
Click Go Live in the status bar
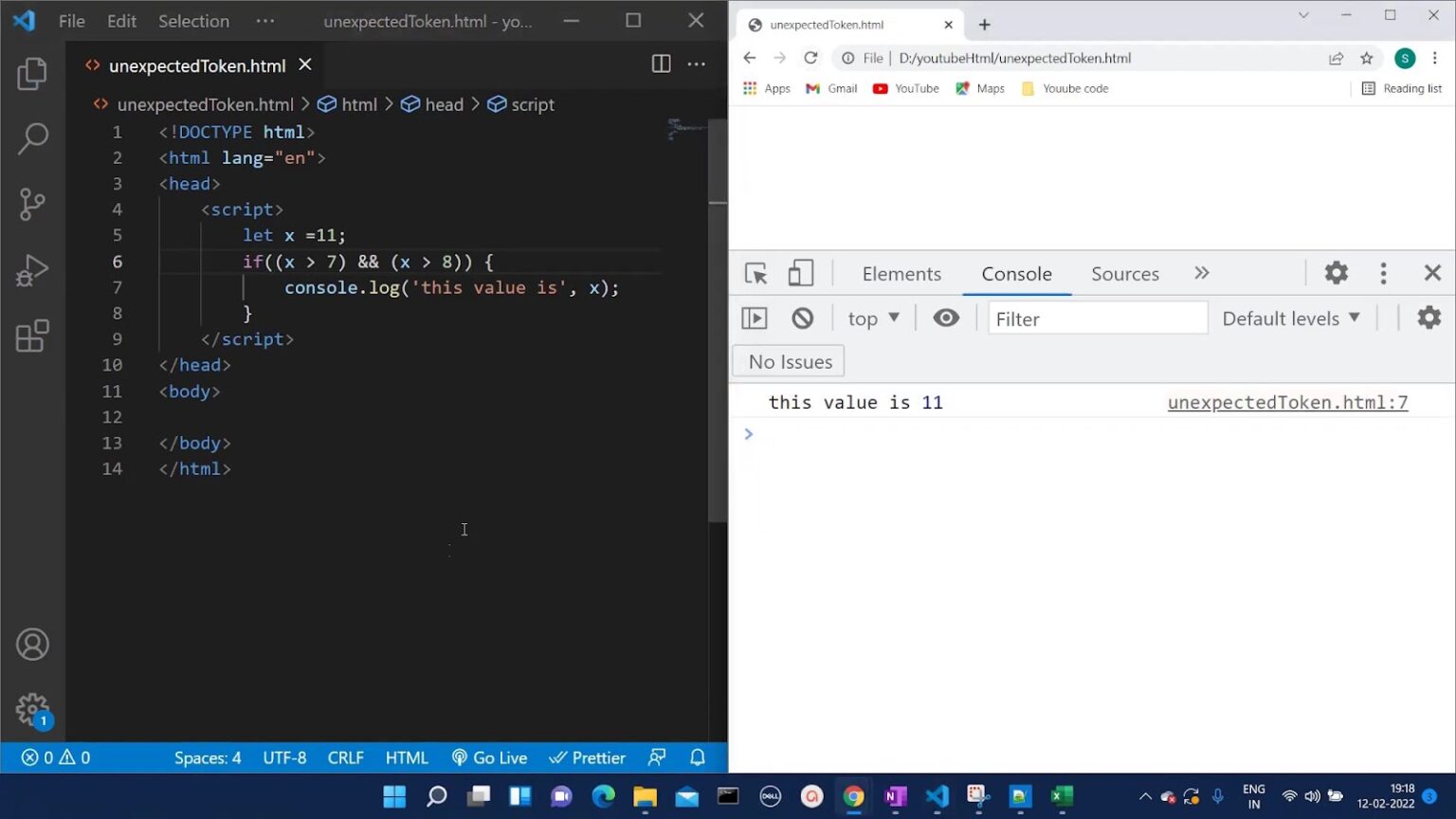[489, 757]
